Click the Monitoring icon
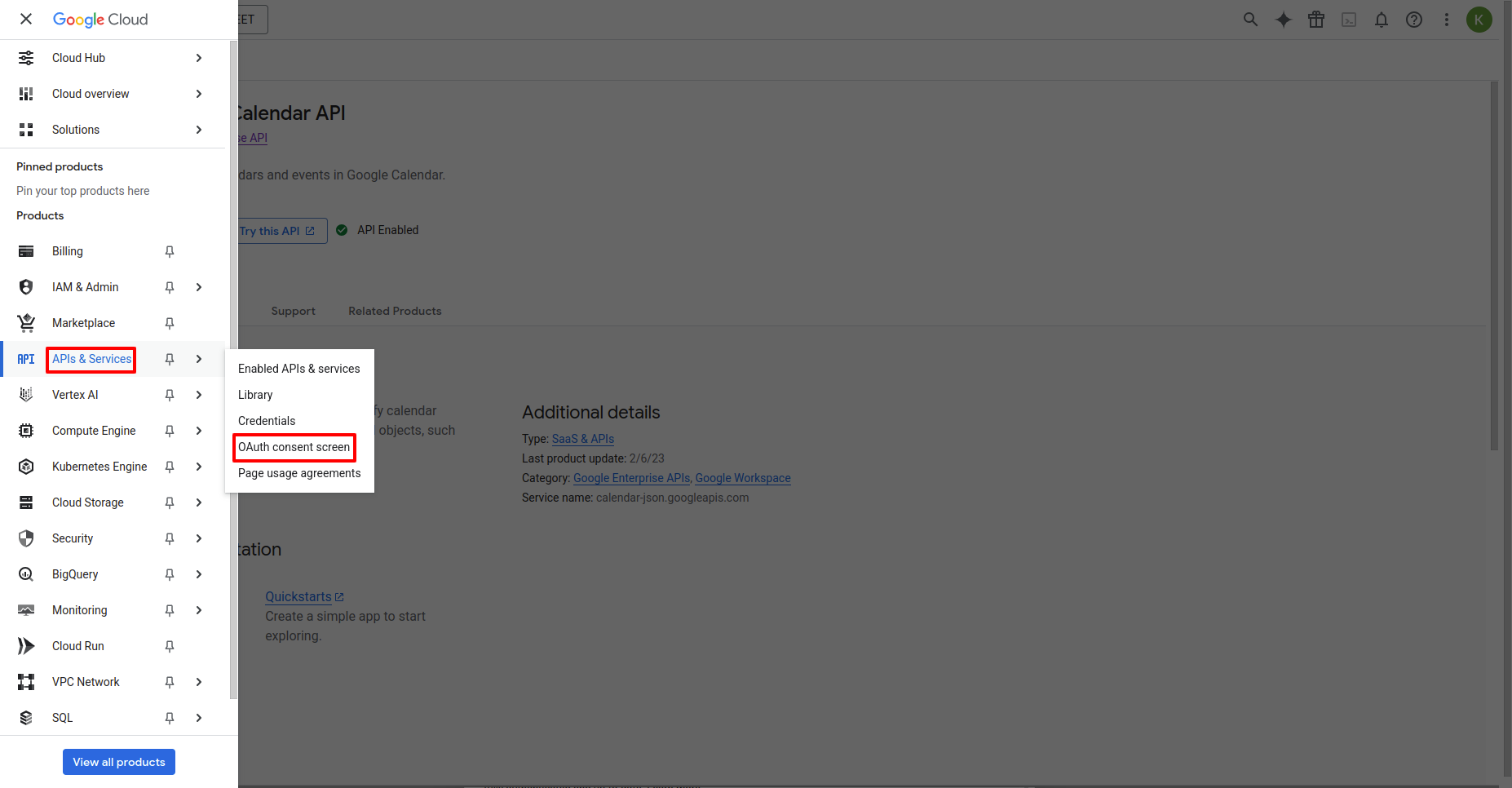Image resolution: width=1512 pixels, height=788 pixels. coord(26,610)
